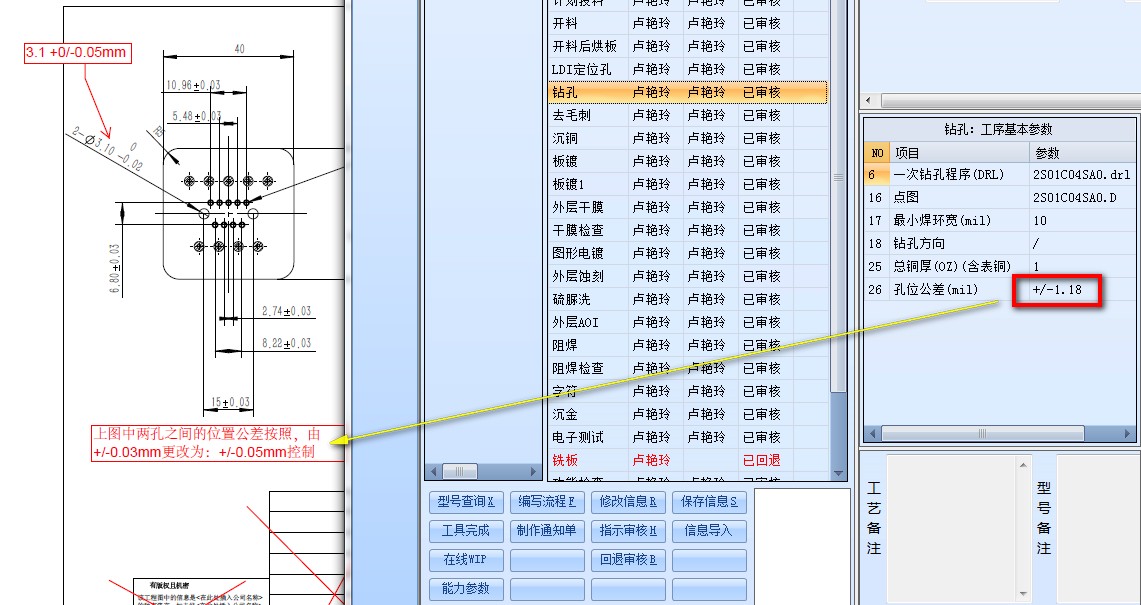The image size is (1141, 605).
Task: Click the 回退审核B button
Action: point(628,560)
